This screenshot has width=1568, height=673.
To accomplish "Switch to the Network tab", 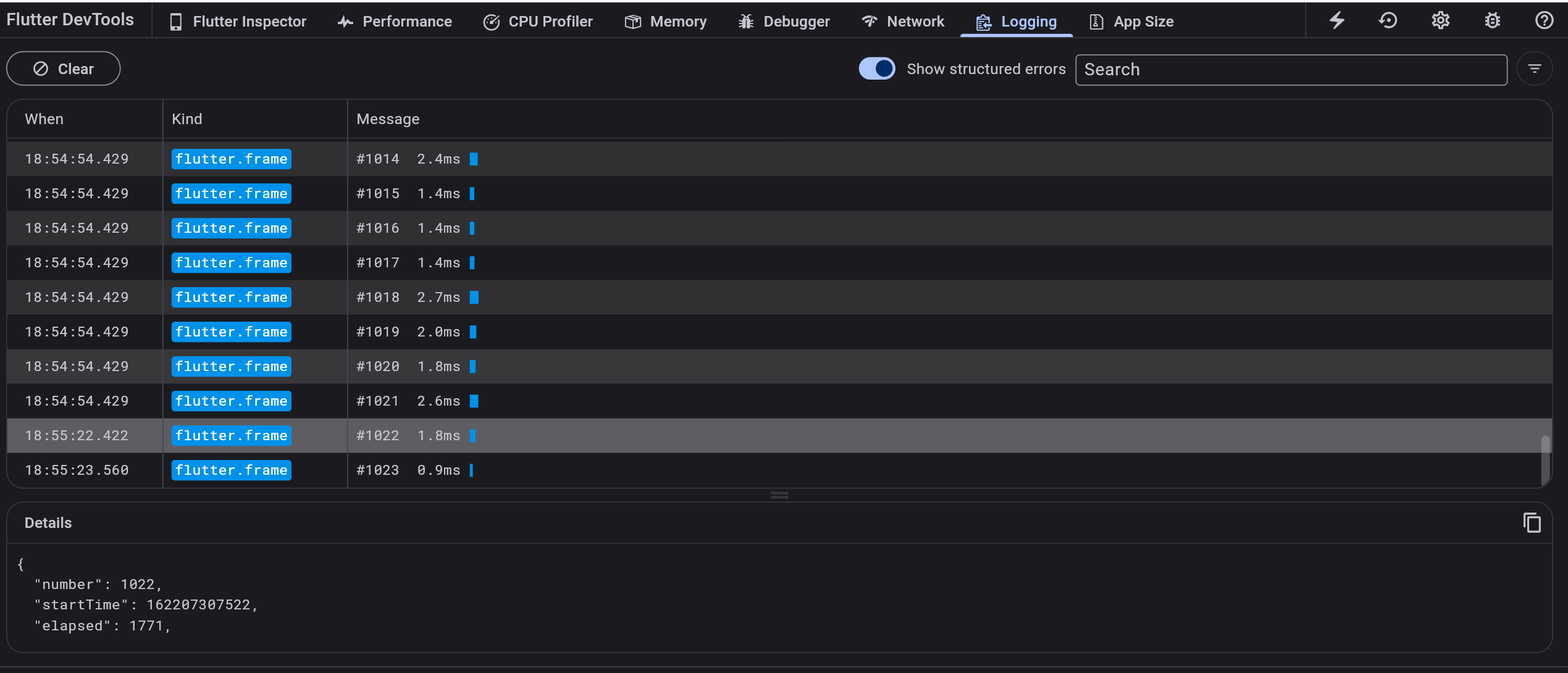I will [902, 22].
